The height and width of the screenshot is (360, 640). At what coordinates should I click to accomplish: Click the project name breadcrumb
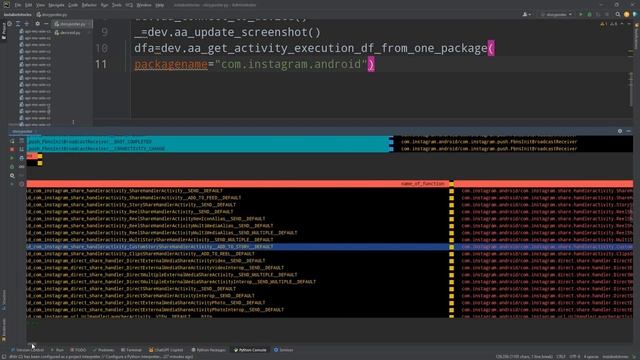pyautogui.click(x=17, y=15)
